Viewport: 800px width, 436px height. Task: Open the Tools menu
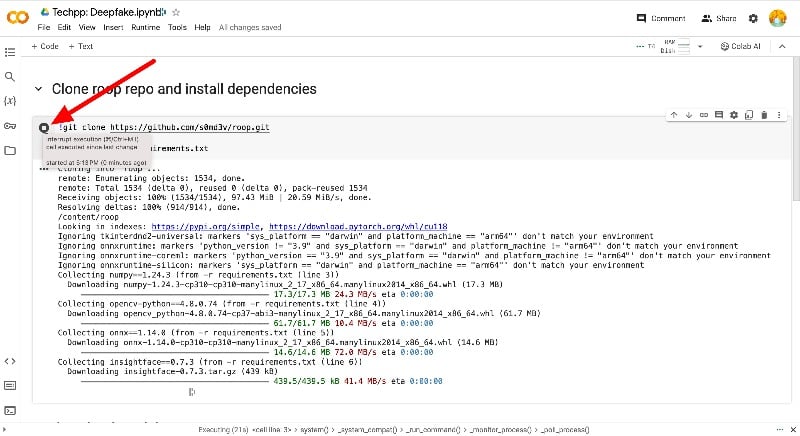point(177,28)
